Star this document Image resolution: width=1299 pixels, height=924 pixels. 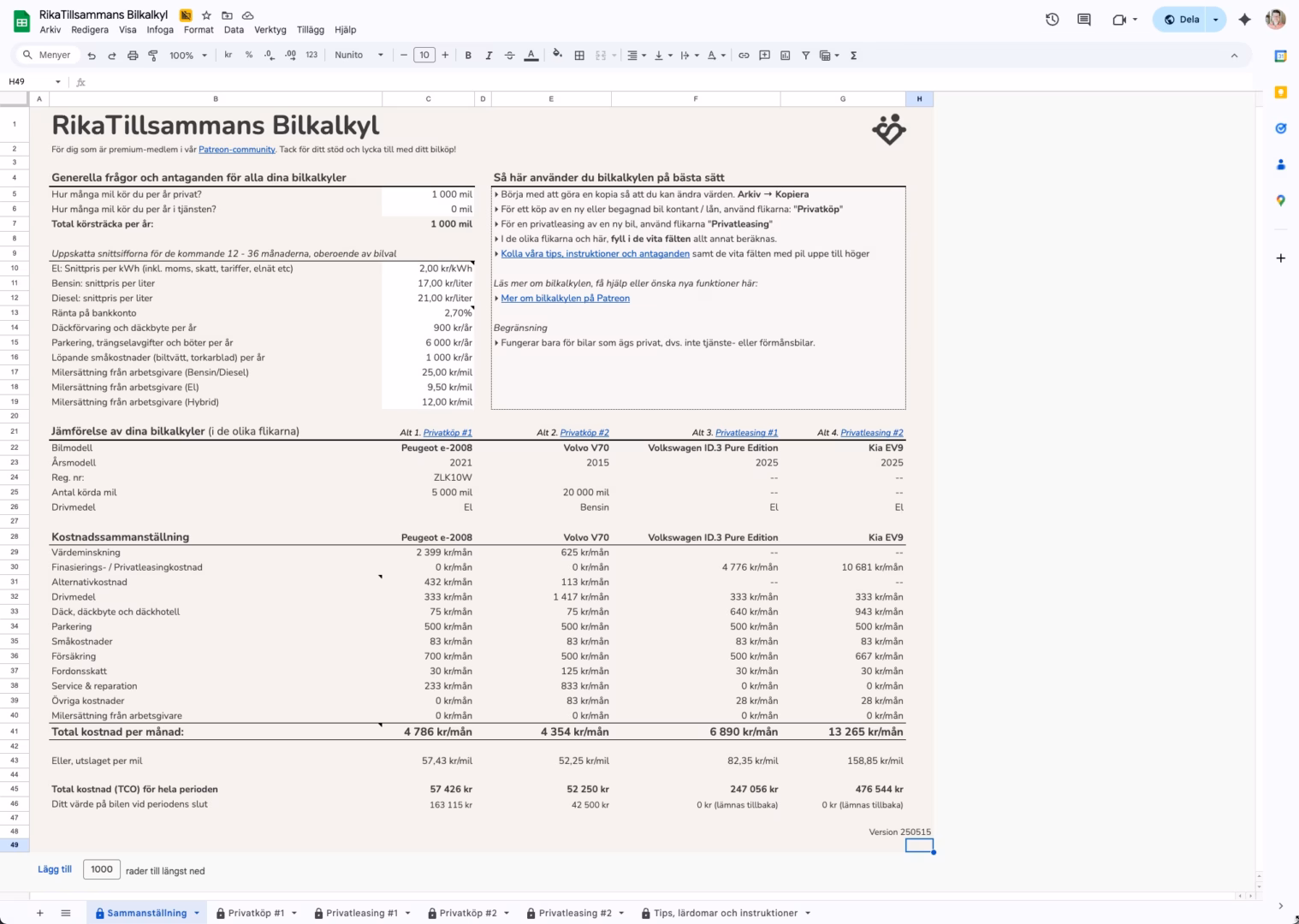point(206,15)
